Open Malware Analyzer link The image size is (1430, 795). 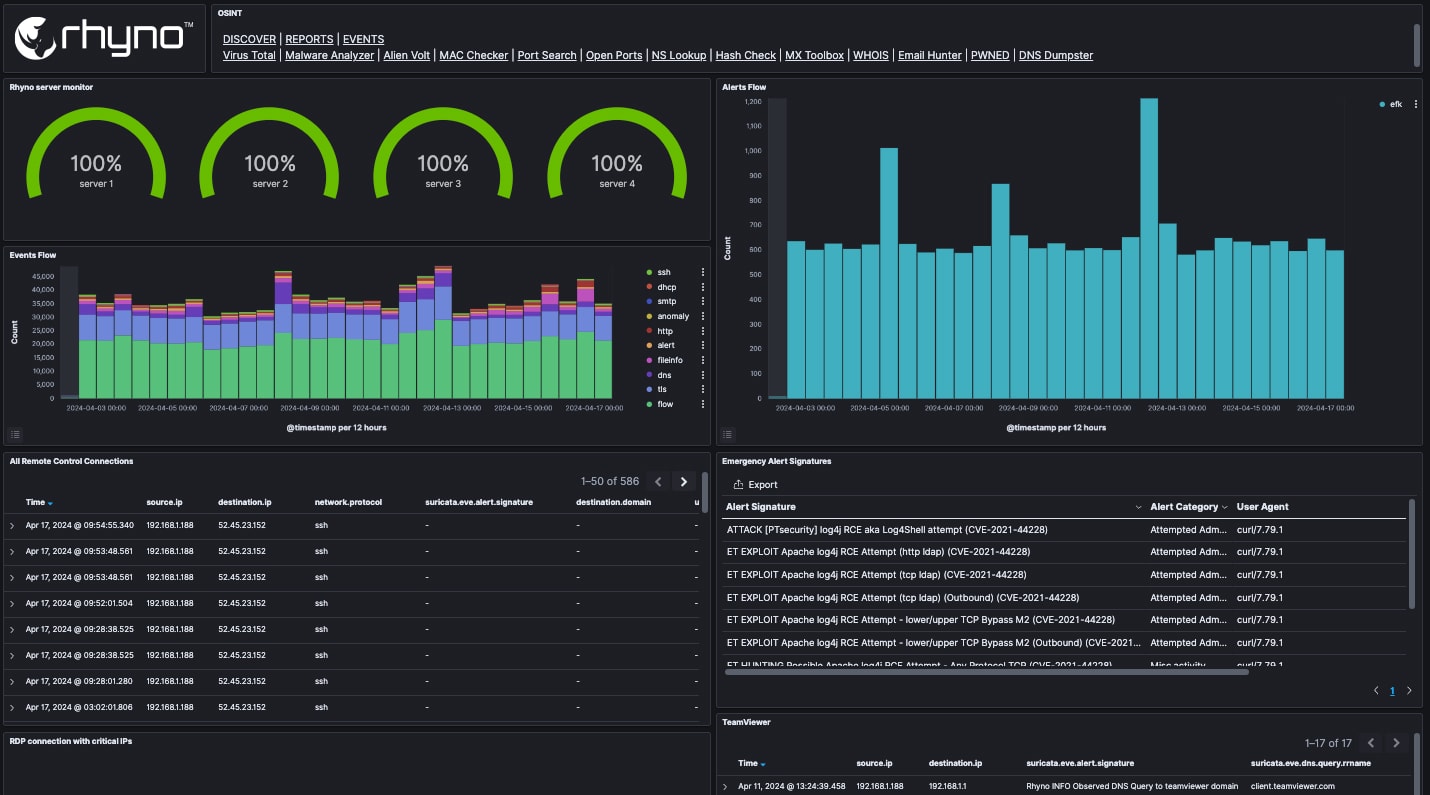point(330,55)
